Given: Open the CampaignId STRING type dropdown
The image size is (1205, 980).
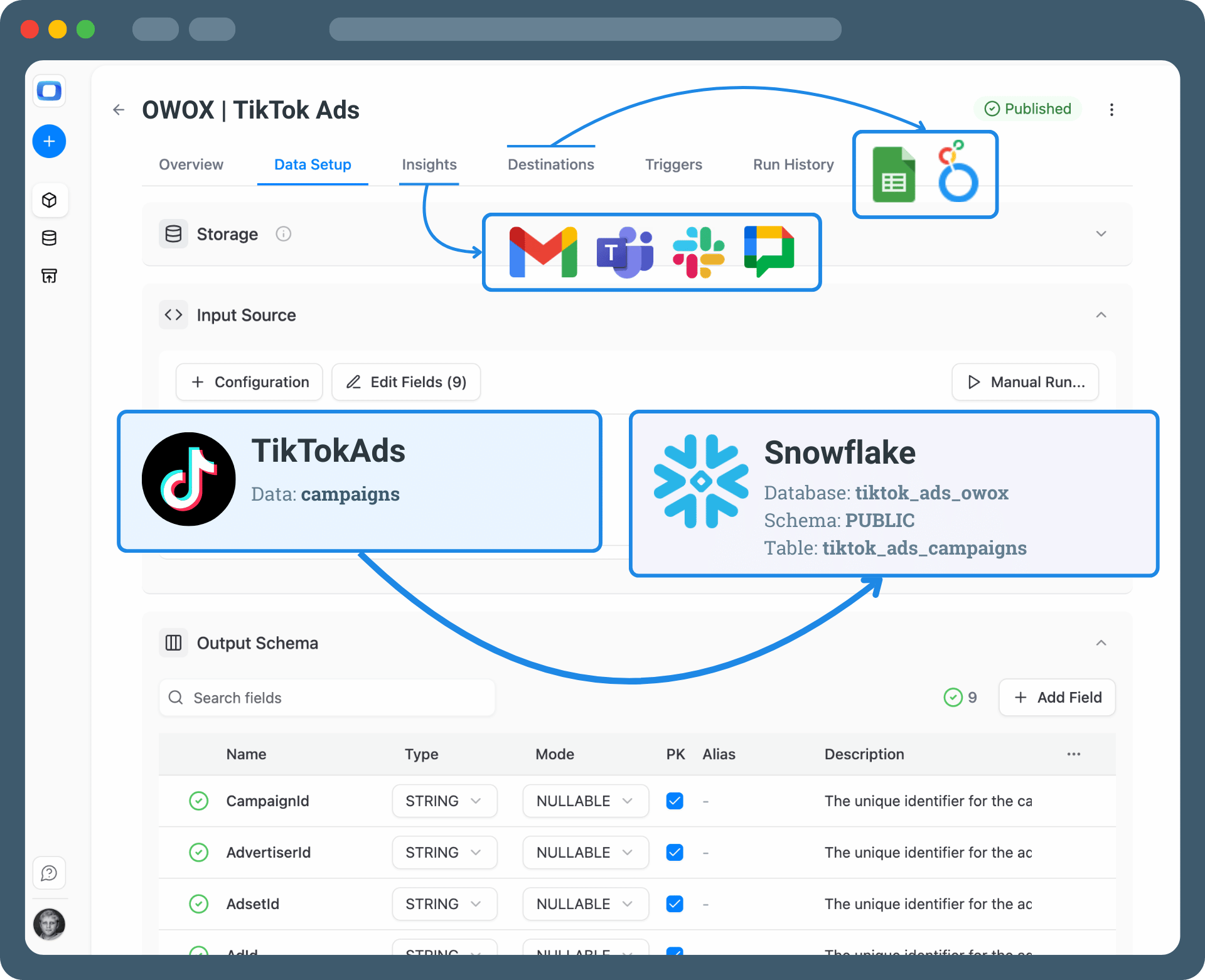Looking at the screenshot, I should (x=444, y=801).
